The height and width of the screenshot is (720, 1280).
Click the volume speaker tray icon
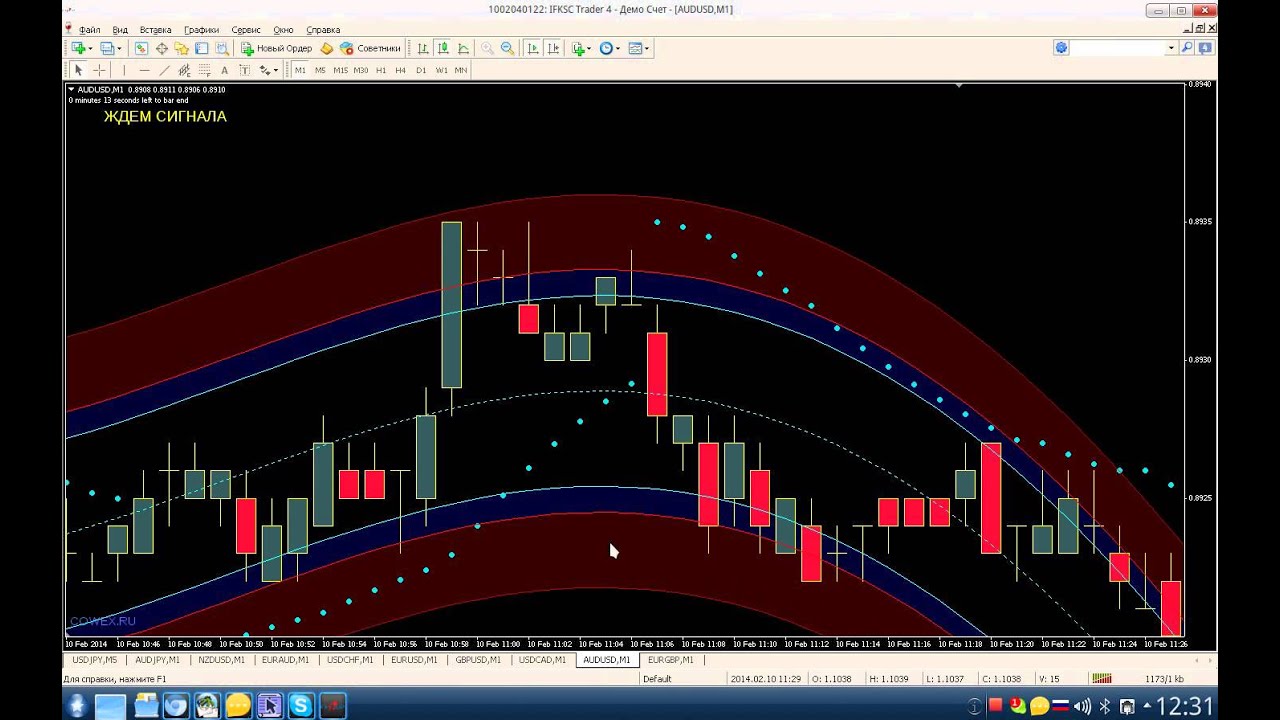tap(1082, 707)
